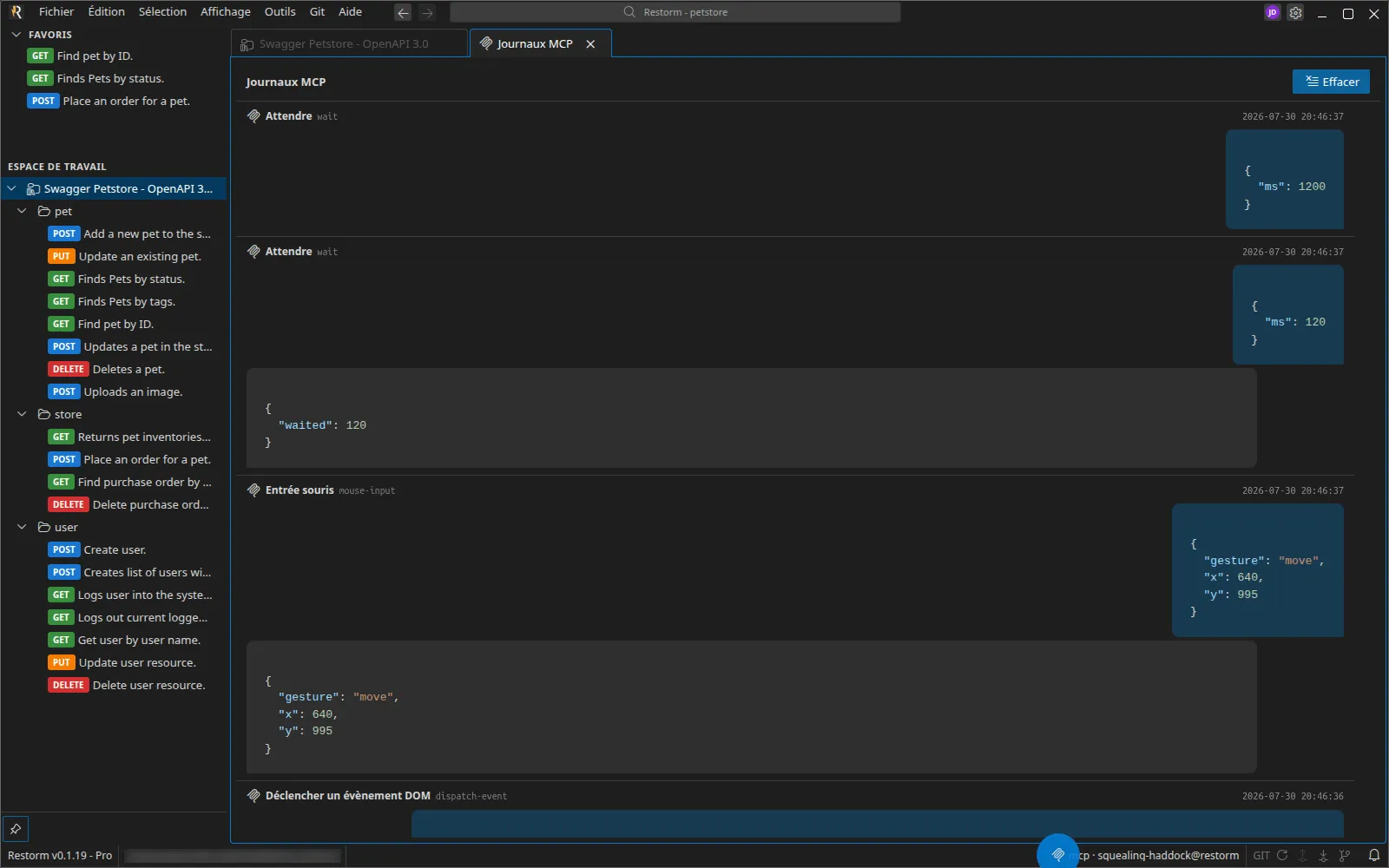1389x868 pixels.
Task: Refresh Git status in the status bar
Action: coord(1282,855)
